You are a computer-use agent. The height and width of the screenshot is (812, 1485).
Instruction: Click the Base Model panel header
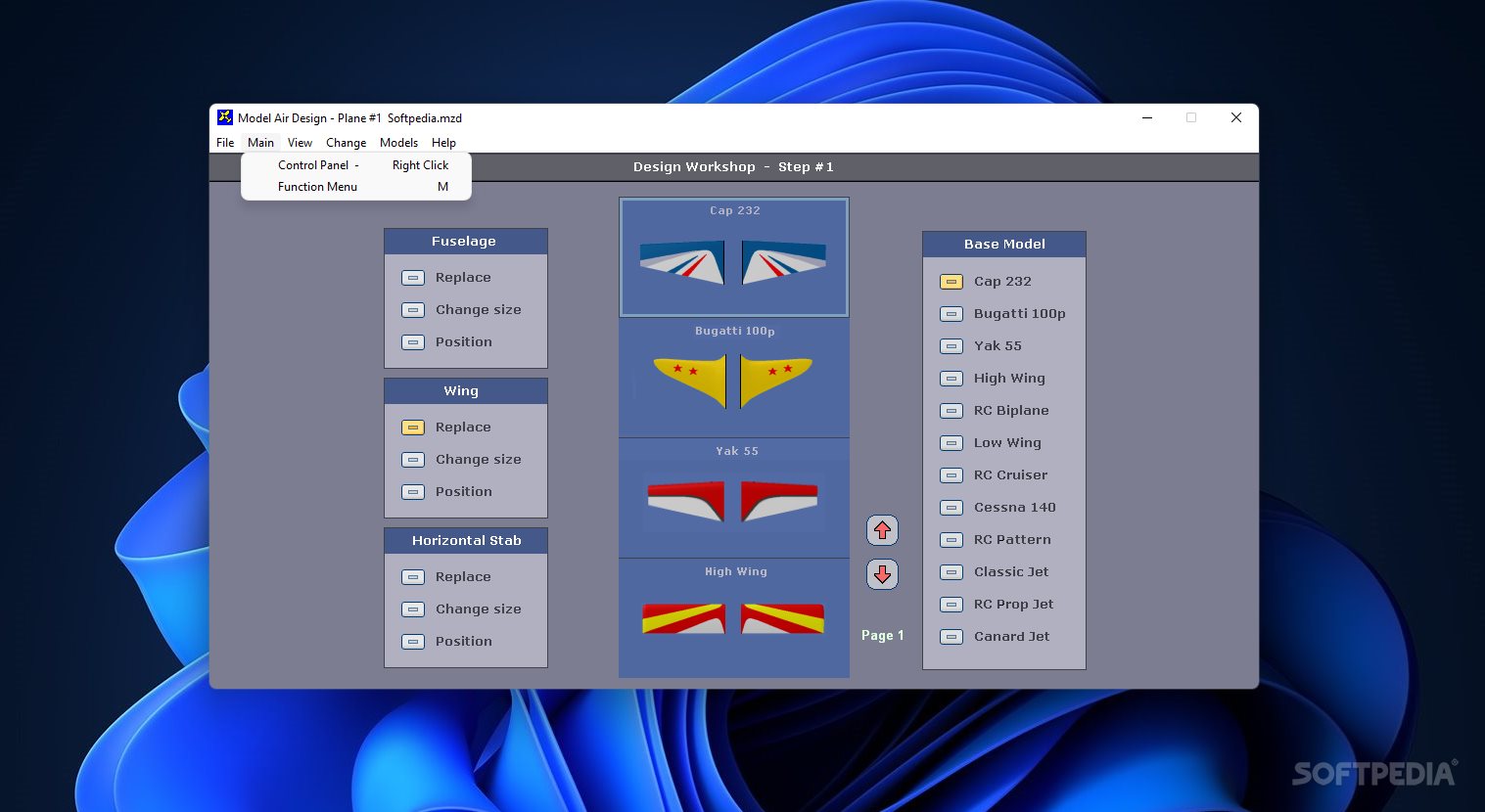click(x=1004, y=245)
